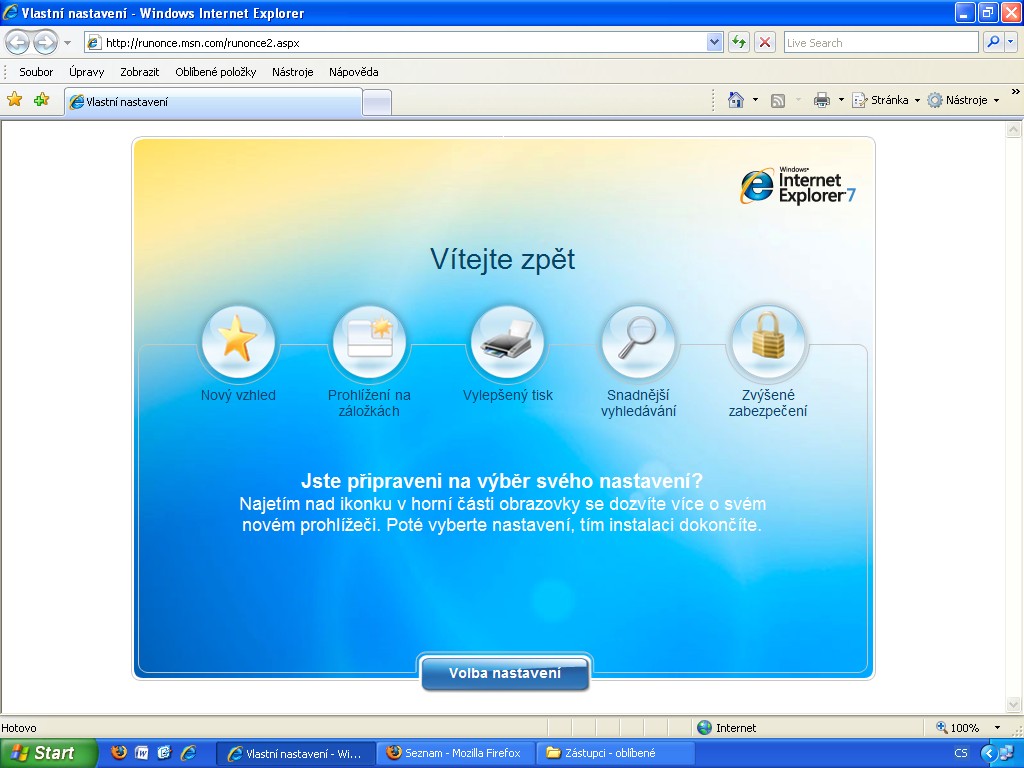Click the Add to Favorites star-plus icon
The image size is (1024, 768).
coord(41,99)
